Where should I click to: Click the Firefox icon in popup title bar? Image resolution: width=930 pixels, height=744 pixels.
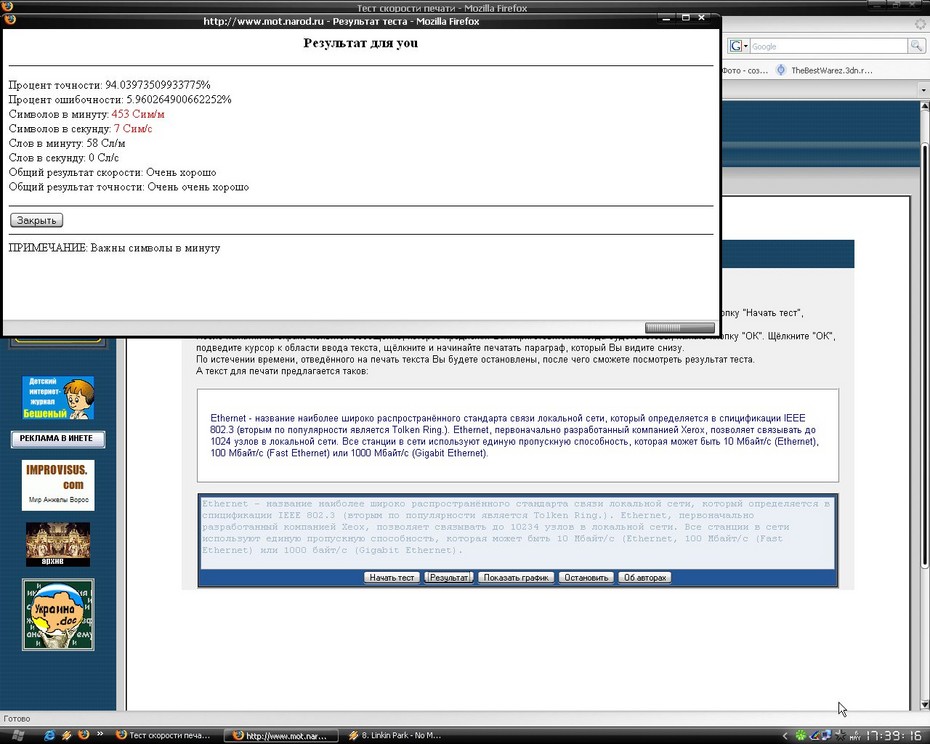(x=9, y=20)
